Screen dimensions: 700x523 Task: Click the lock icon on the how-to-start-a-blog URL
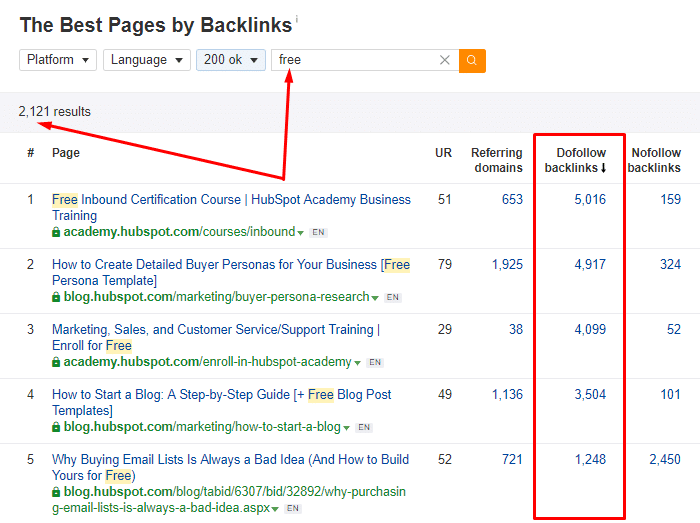click(57, 427)
